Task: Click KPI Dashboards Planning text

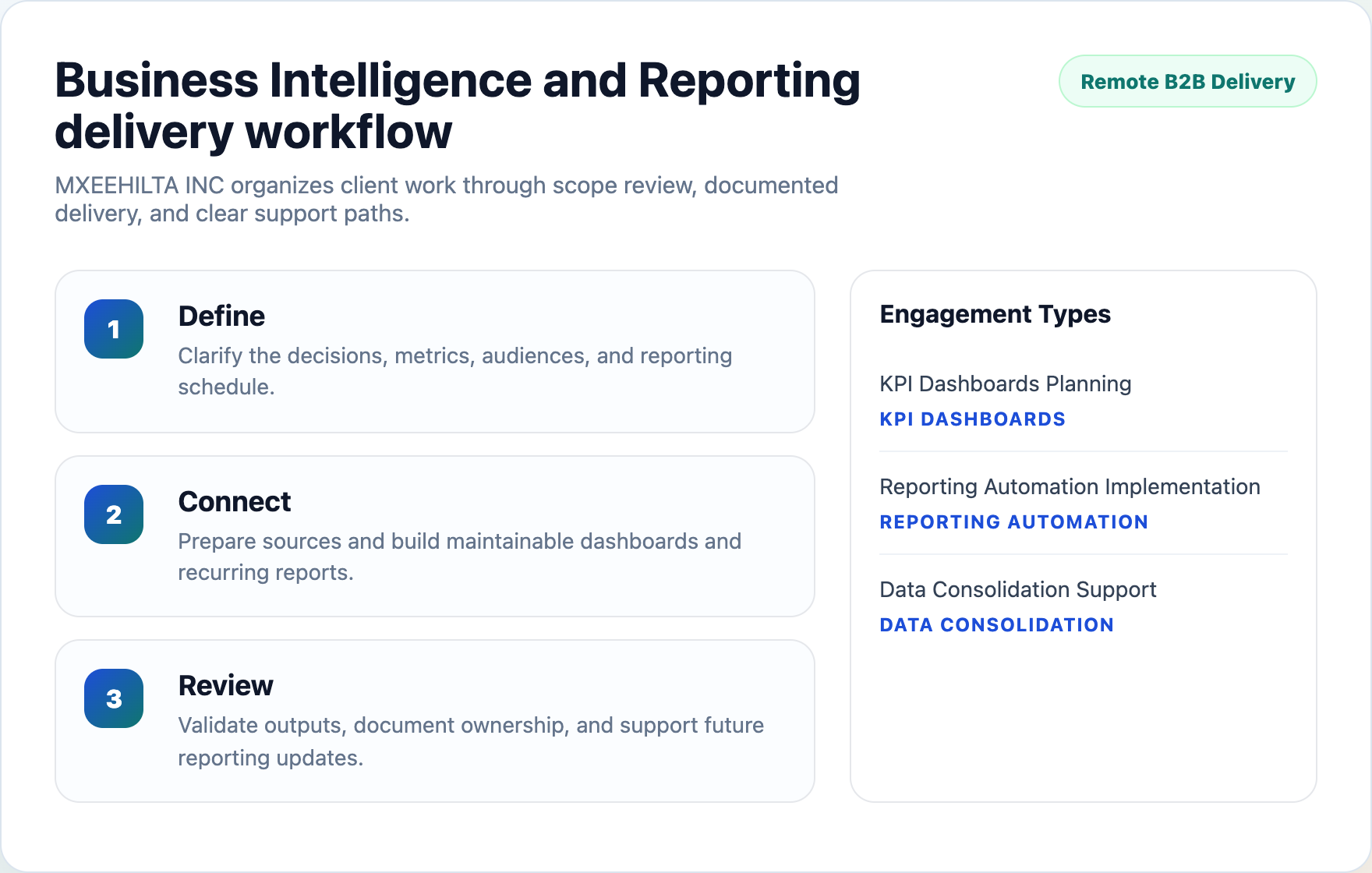Action: 1005,383
